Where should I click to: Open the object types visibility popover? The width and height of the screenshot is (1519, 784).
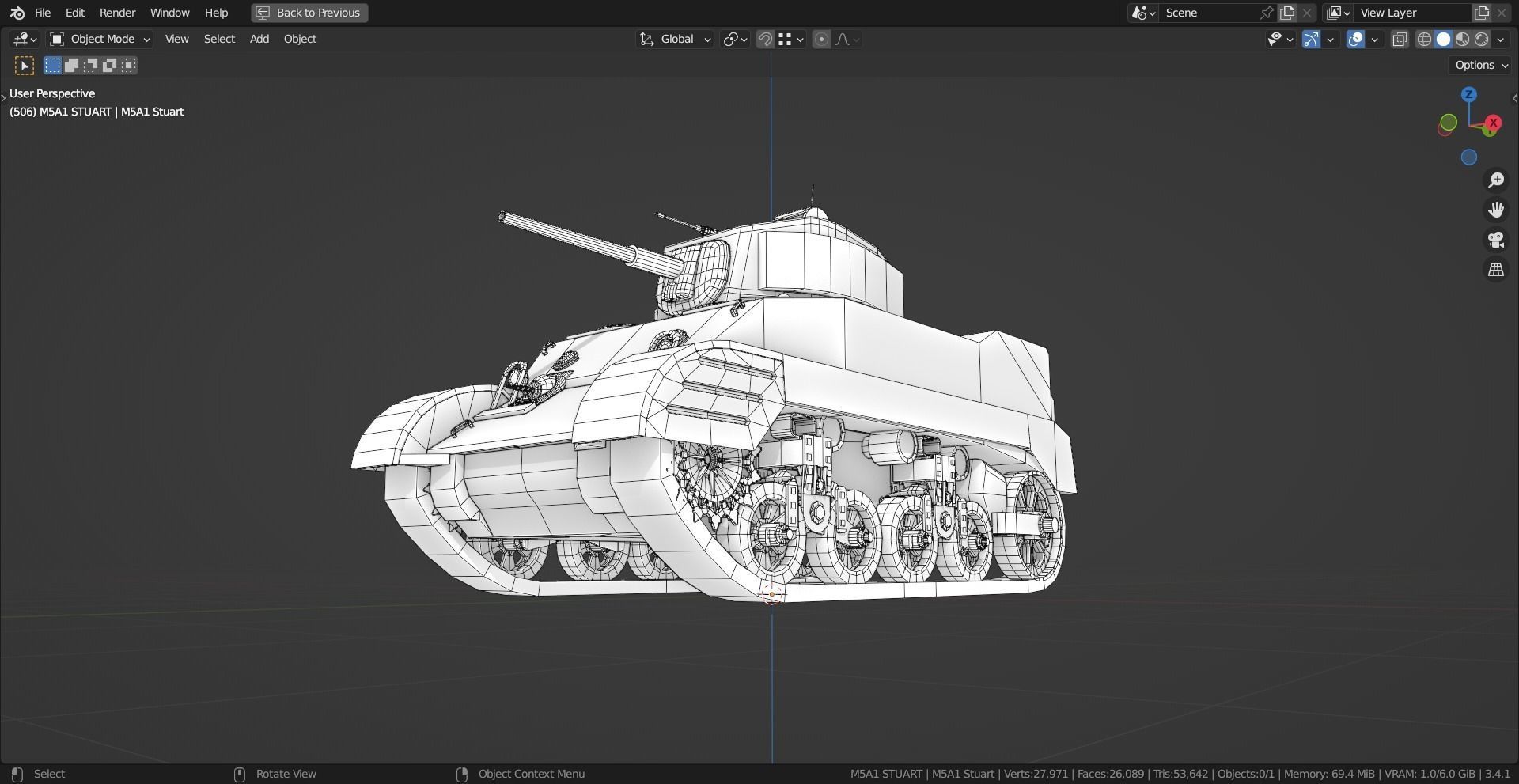[x=1279, y=39]
